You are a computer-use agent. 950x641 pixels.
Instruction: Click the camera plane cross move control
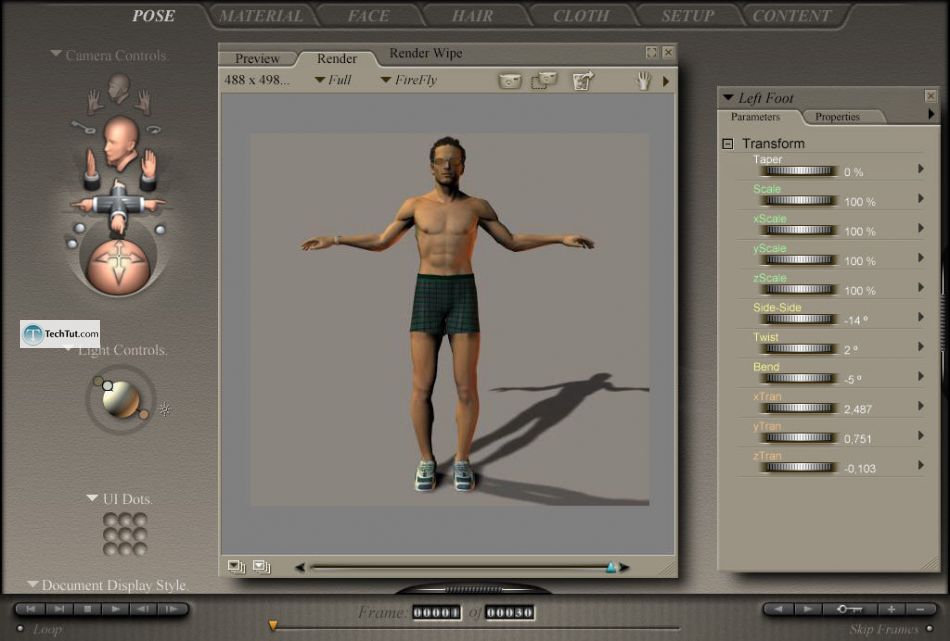118,205
